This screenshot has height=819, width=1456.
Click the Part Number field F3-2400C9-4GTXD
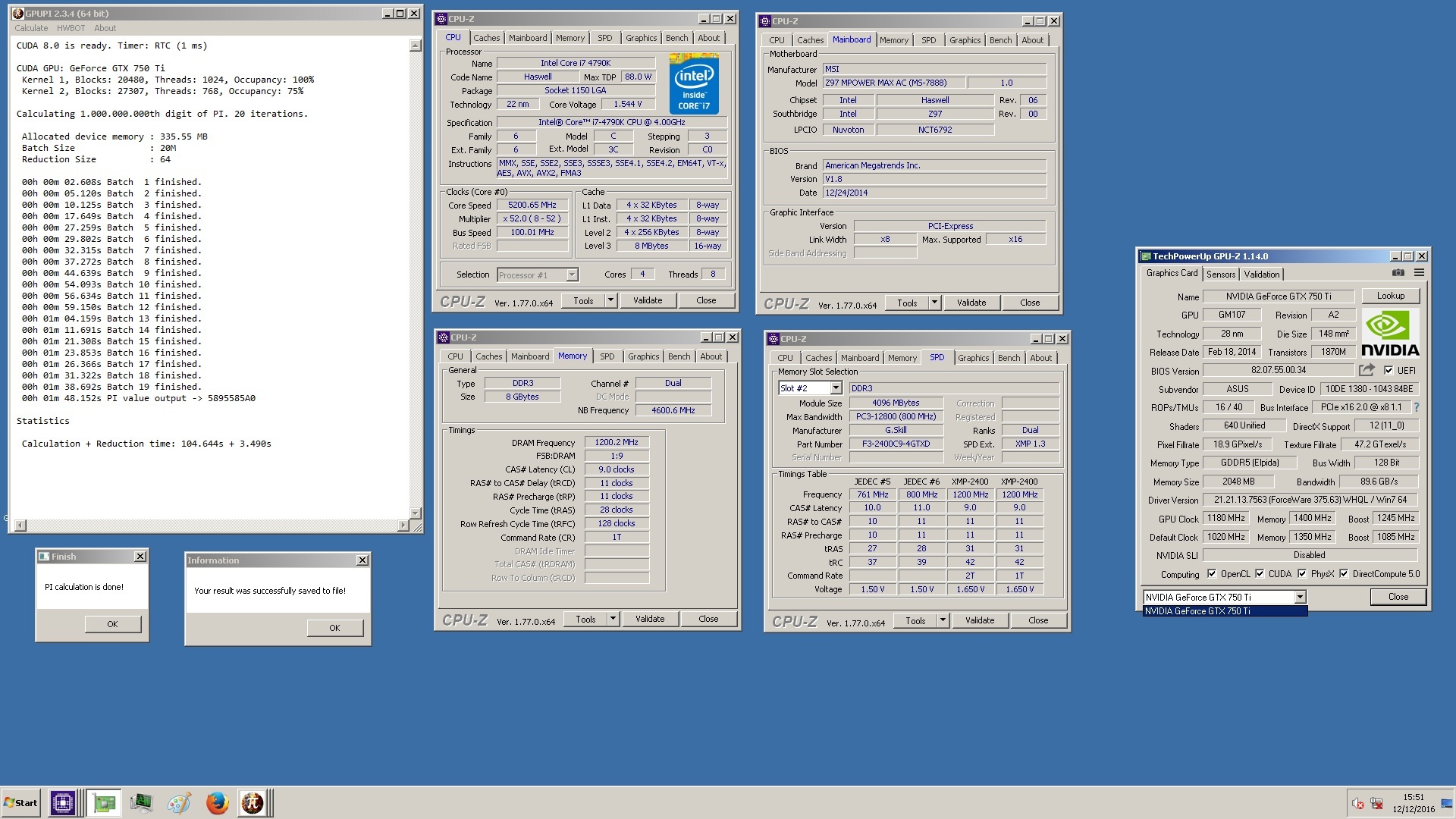click(896, 444)
